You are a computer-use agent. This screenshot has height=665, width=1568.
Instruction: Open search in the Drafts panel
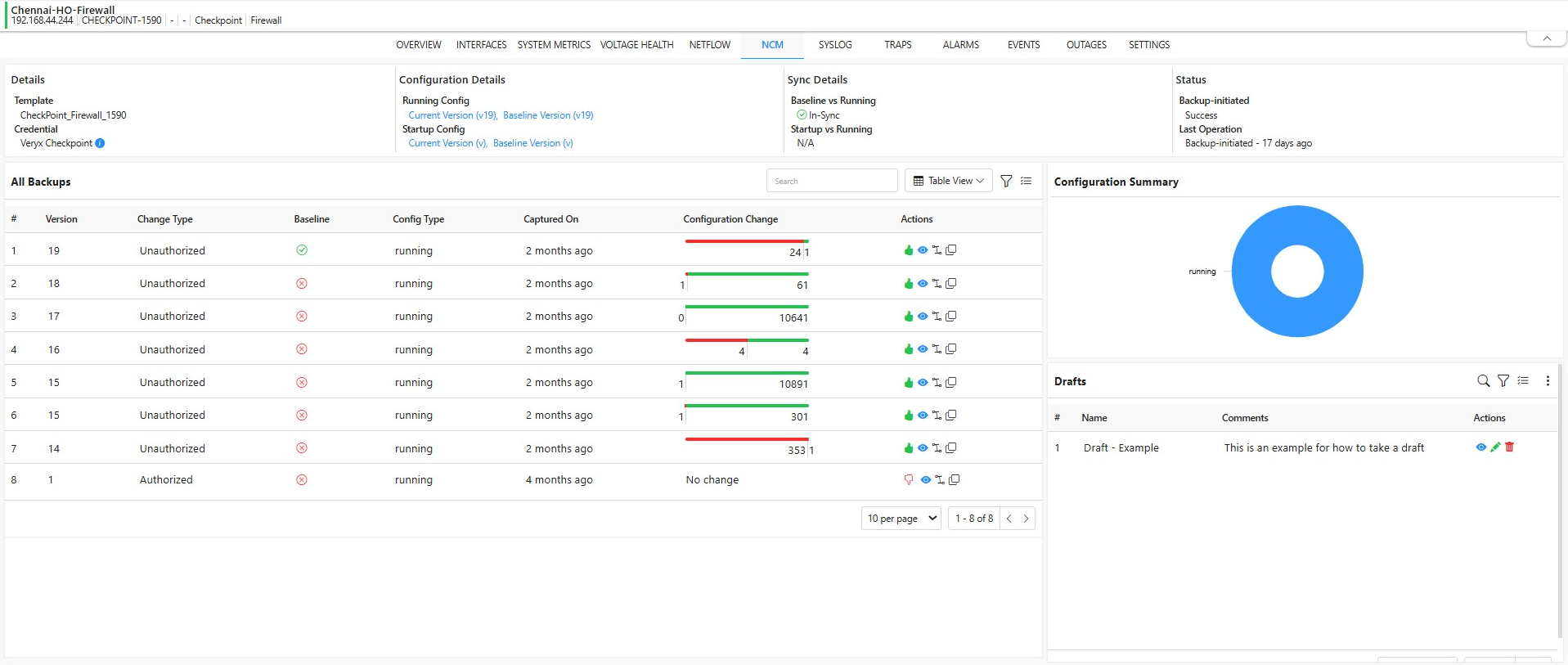pos(1483,381)
